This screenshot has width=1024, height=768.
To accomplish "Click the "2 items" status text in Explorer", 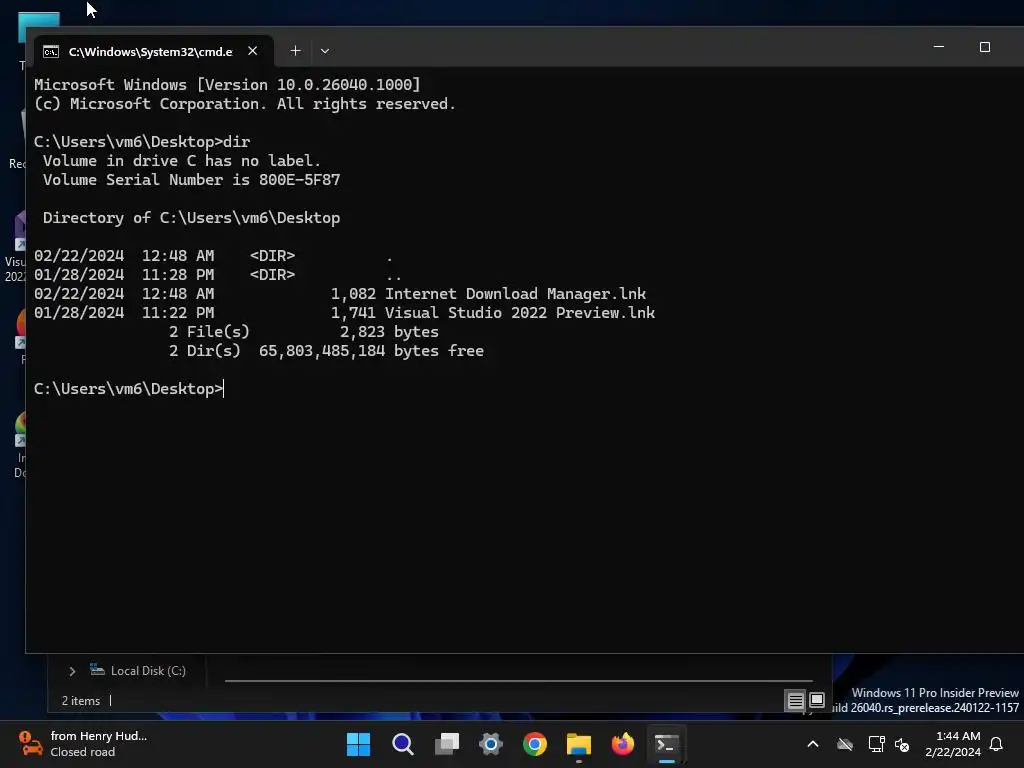I will [x=81, y=701].
